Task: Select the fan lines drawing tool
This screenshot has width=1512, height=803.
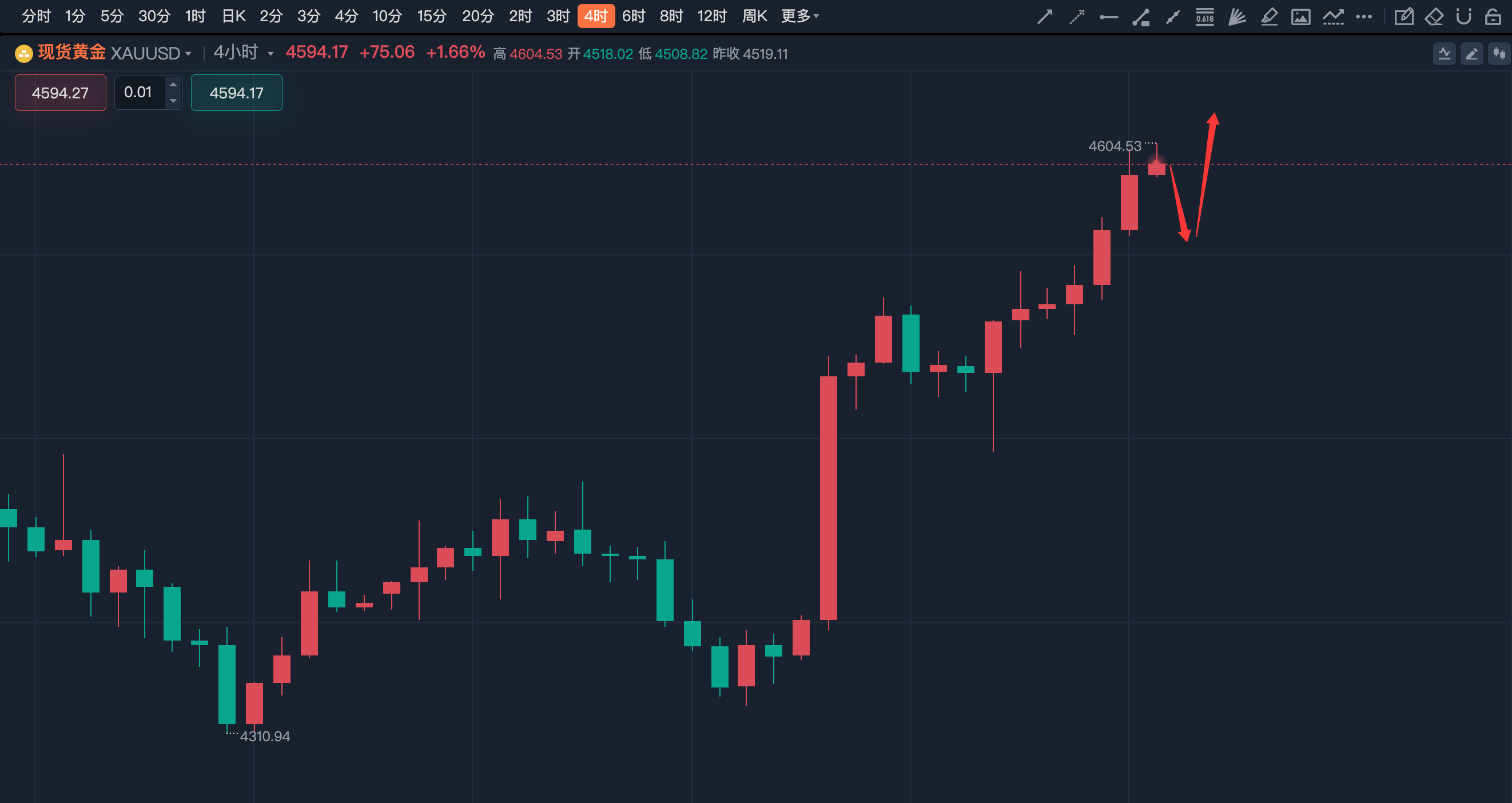Action: pyautogui.click(x=1238, y=17)
